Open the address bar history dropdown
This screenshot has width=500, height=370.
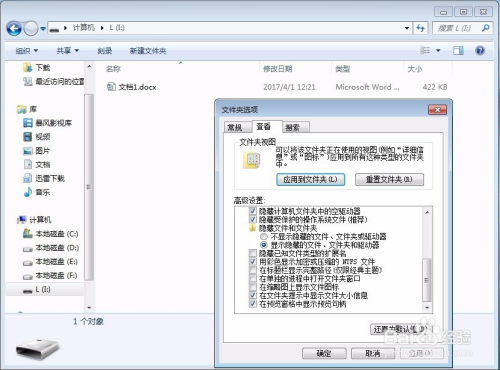pos(407,28)
